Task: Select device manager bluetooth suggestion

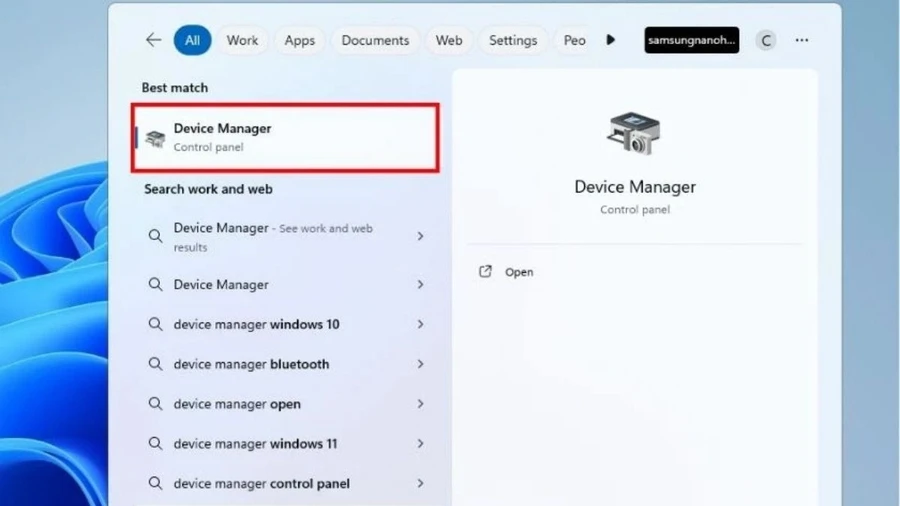Action: coord(285,364)
